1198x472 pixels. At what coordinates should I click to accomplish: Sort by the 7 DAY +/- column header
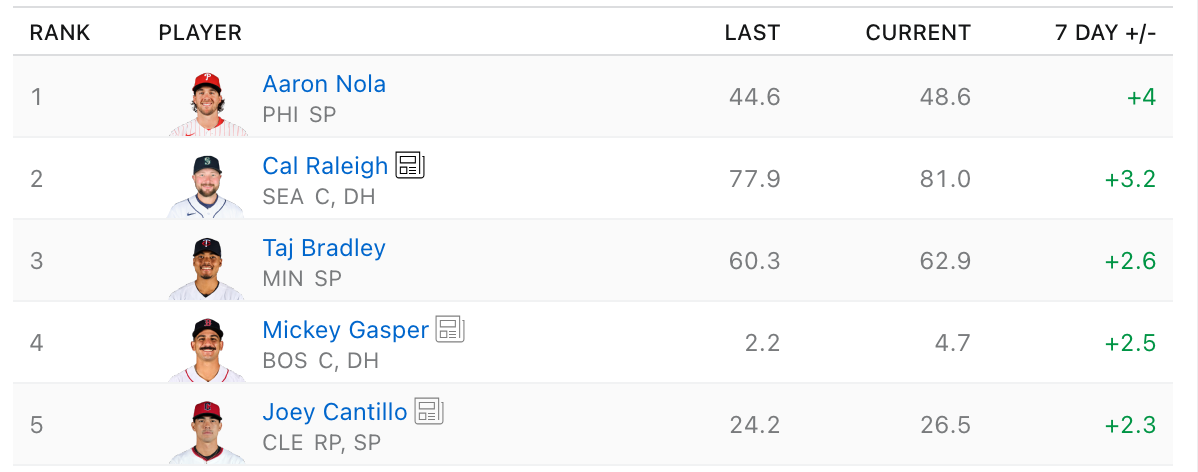pyautogui.click(x=1106, y=33)
